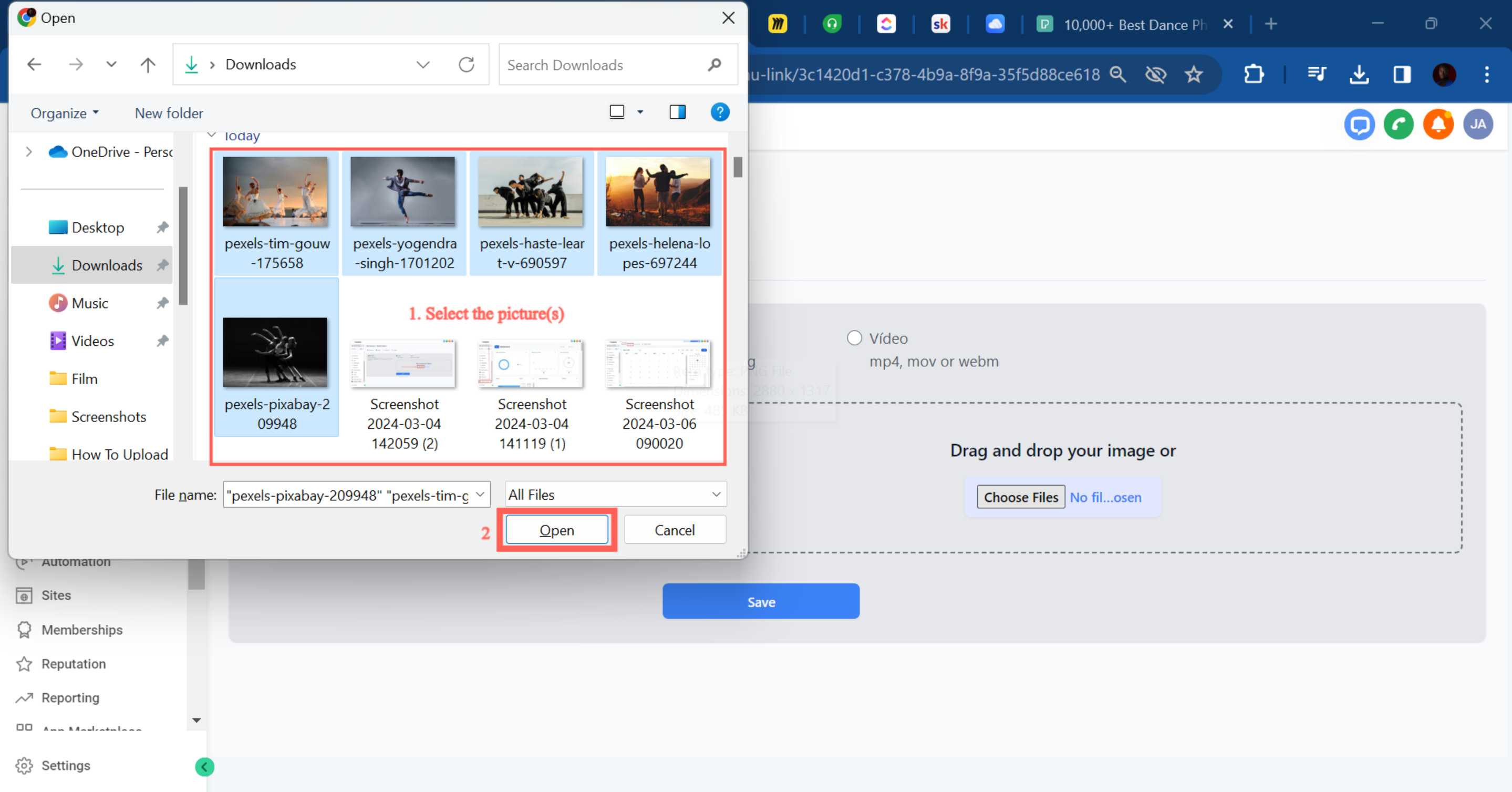This screenshot has height=792, width=1512.
Task: Click the Open button
Action: point(556,530)
